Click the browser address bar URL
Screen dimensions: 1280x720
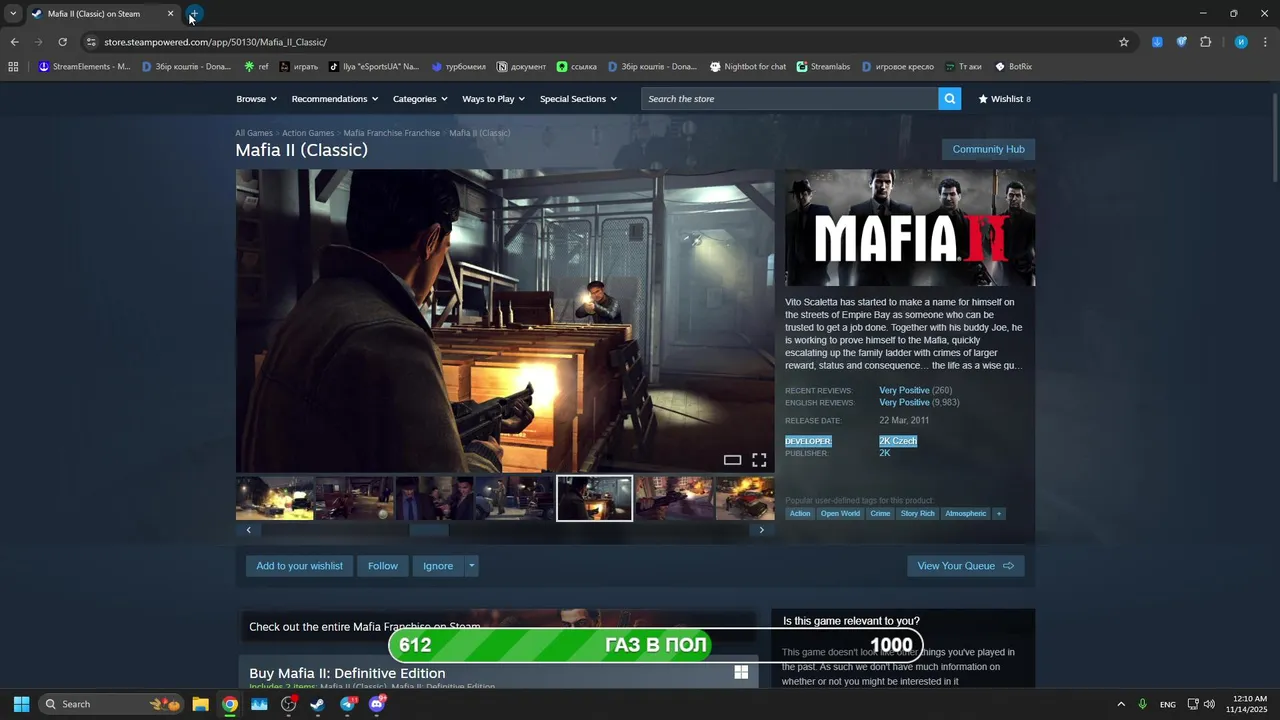[x=215, y=42]
